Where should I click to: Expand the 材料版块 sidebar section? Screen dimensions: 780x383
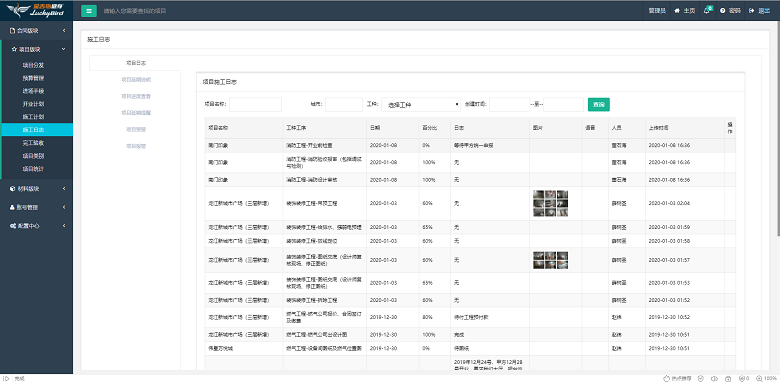tap(36, 189)
